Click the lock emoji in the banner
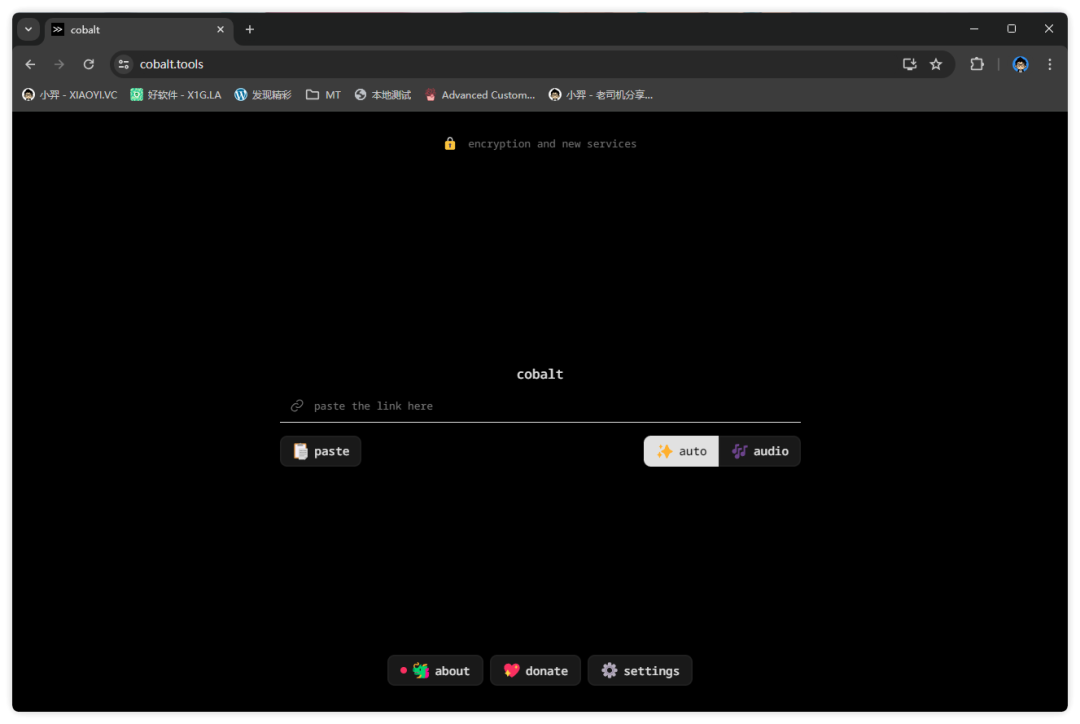The height and width of the screenshot is (724, 1080). pos(450,143)
